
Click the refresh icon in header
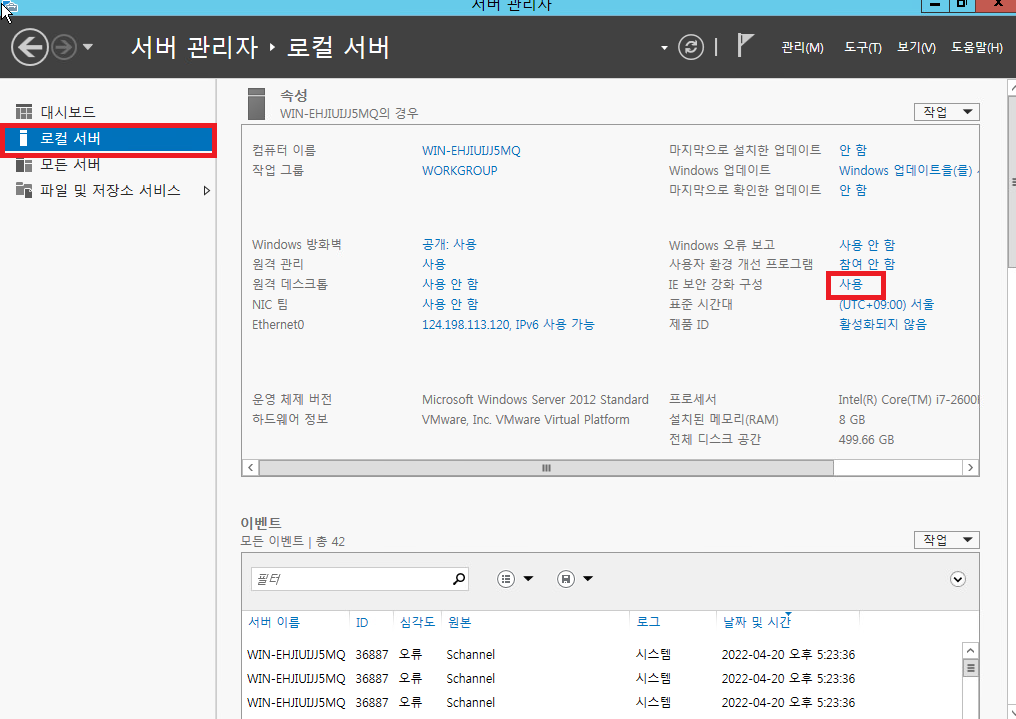coord(691,47)
